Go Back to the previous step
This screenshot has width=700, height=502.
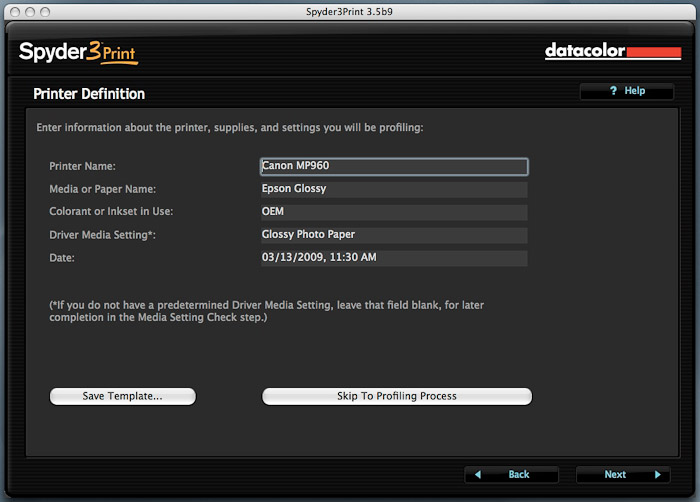click(511, 475)
